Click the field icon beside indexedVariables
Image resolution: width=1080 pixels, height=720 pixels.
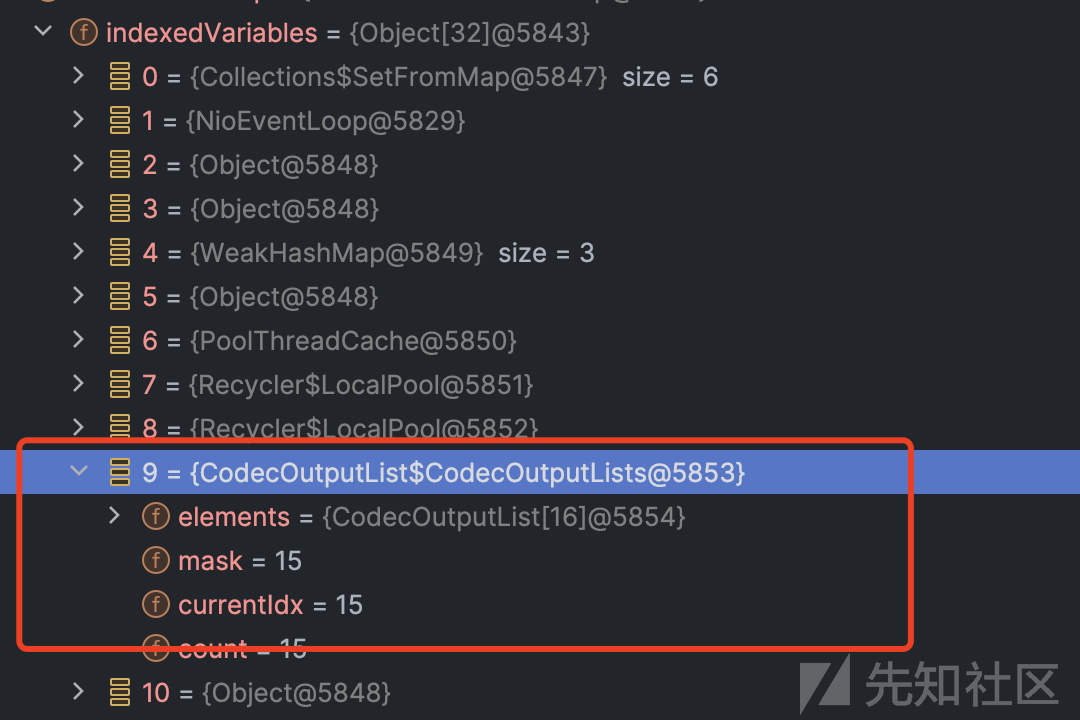pos(84,32)
